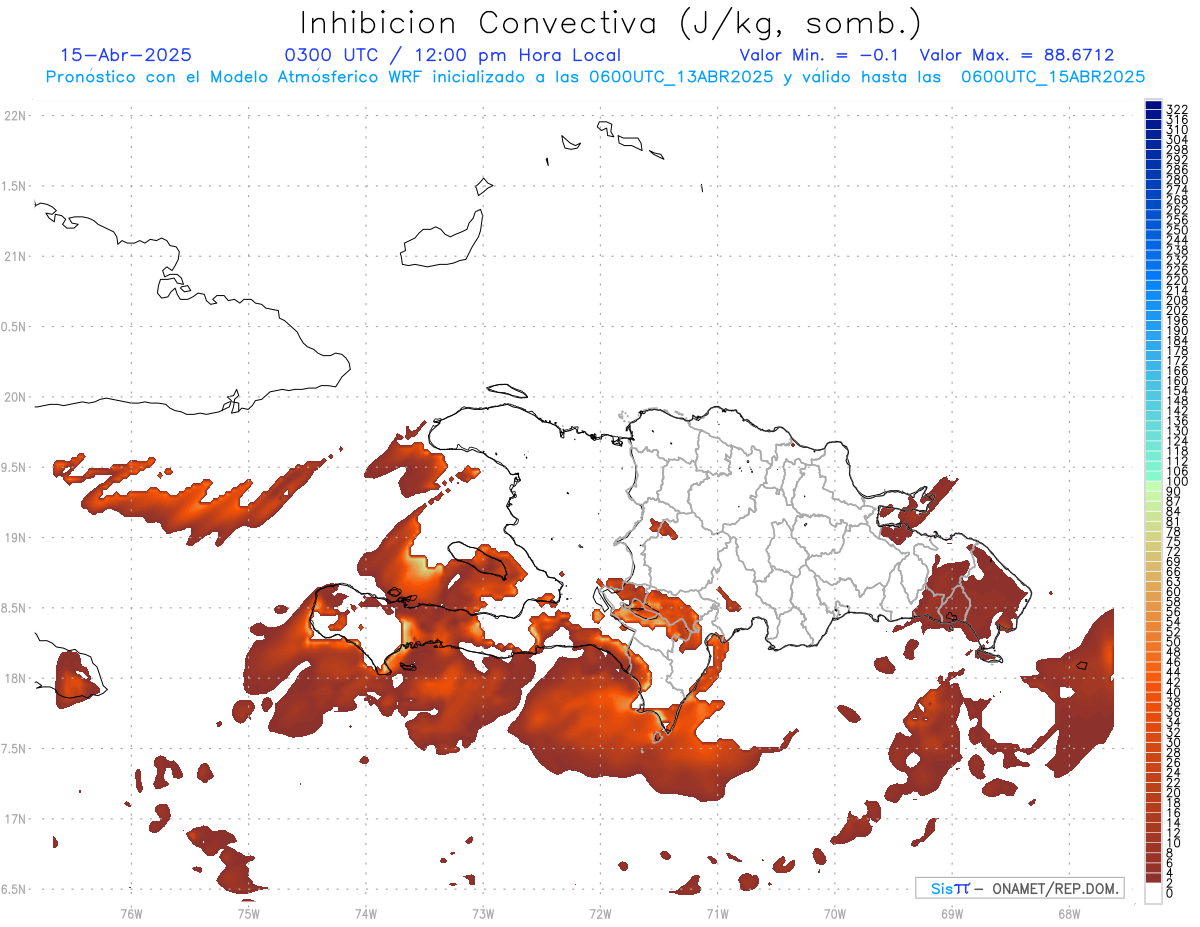Click the "20" value on the color scale
Screen dimensions: 1200x927
click(1174, 793)
